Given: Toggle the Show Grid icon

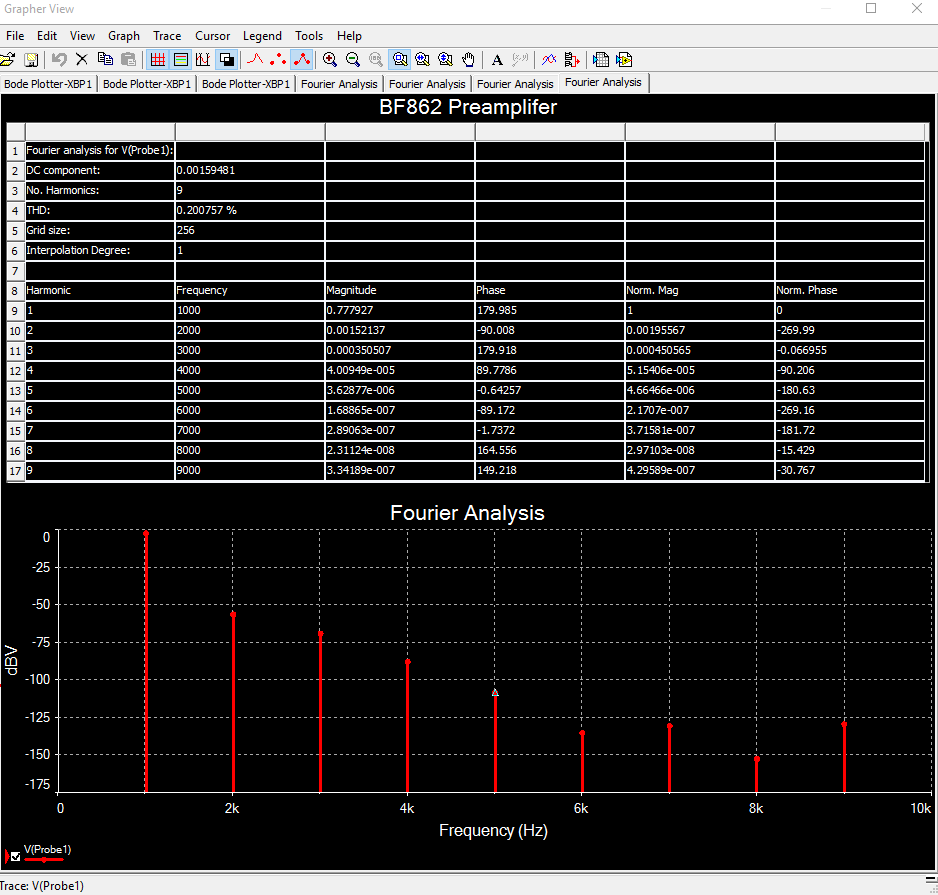Looking at the screenshot, I should tap(158, 59).
